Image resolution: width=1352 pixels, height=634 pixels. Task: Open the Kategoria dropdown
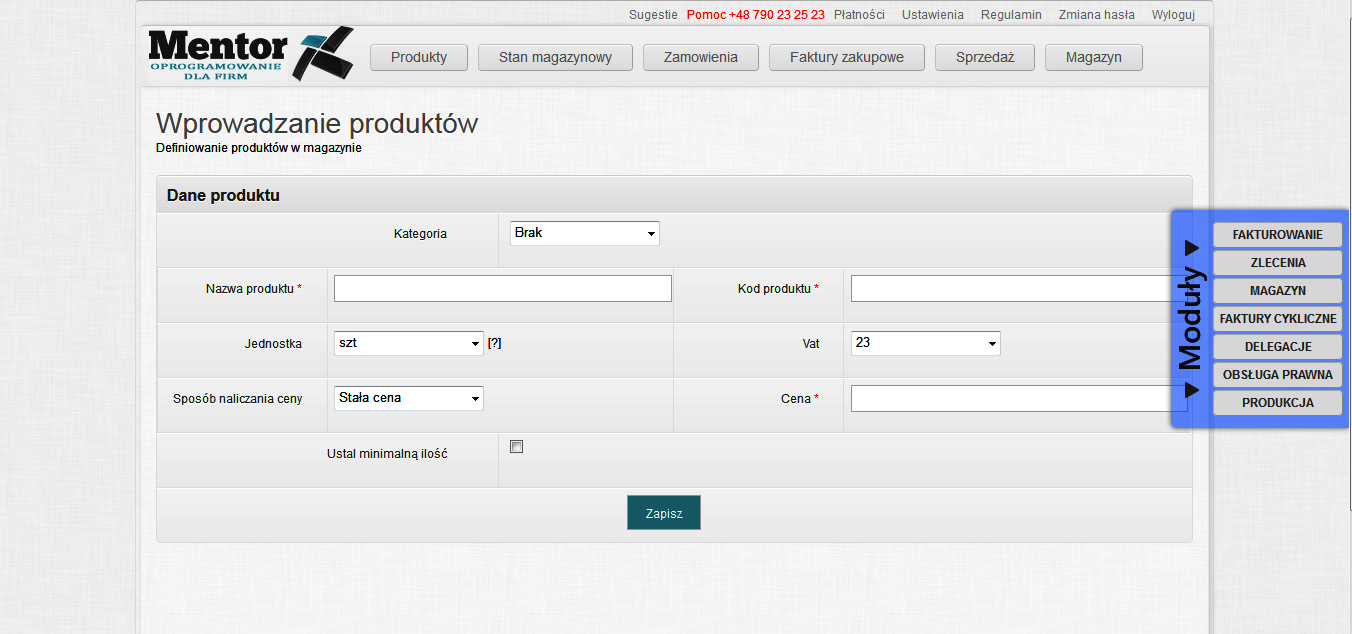click(x=584, y=233)
